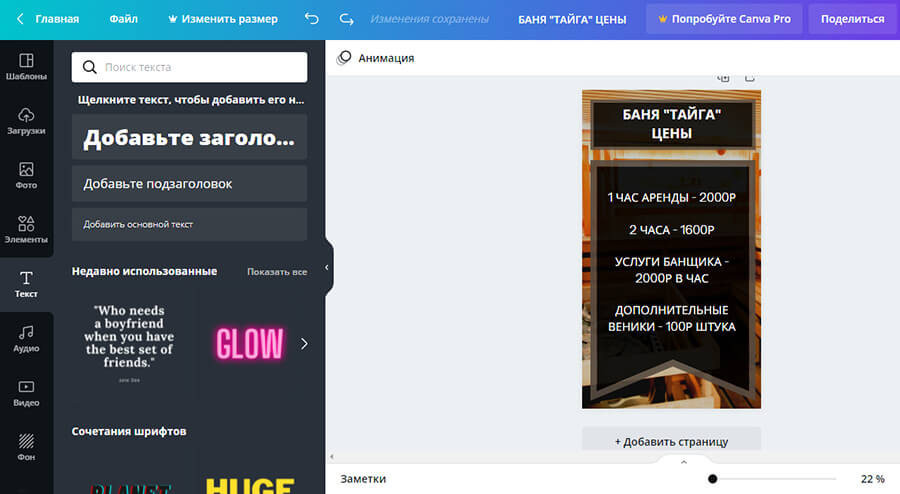Image resolution: width=900 pixels, height=494 pixels.
Task: Open the Шаблоны templates sidebar panel
Action: click(26, 66)
